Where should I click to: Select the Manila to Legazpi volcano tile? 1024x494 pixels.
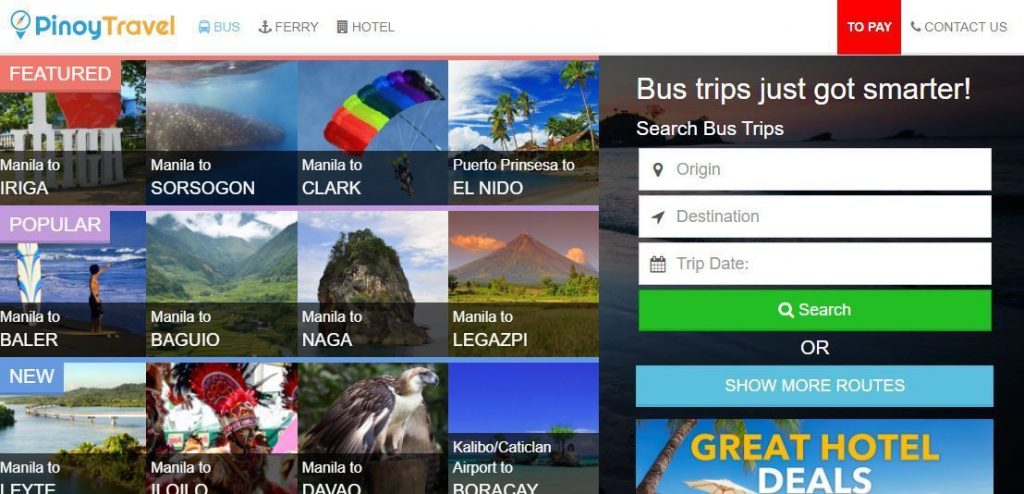tap(523, 284)
